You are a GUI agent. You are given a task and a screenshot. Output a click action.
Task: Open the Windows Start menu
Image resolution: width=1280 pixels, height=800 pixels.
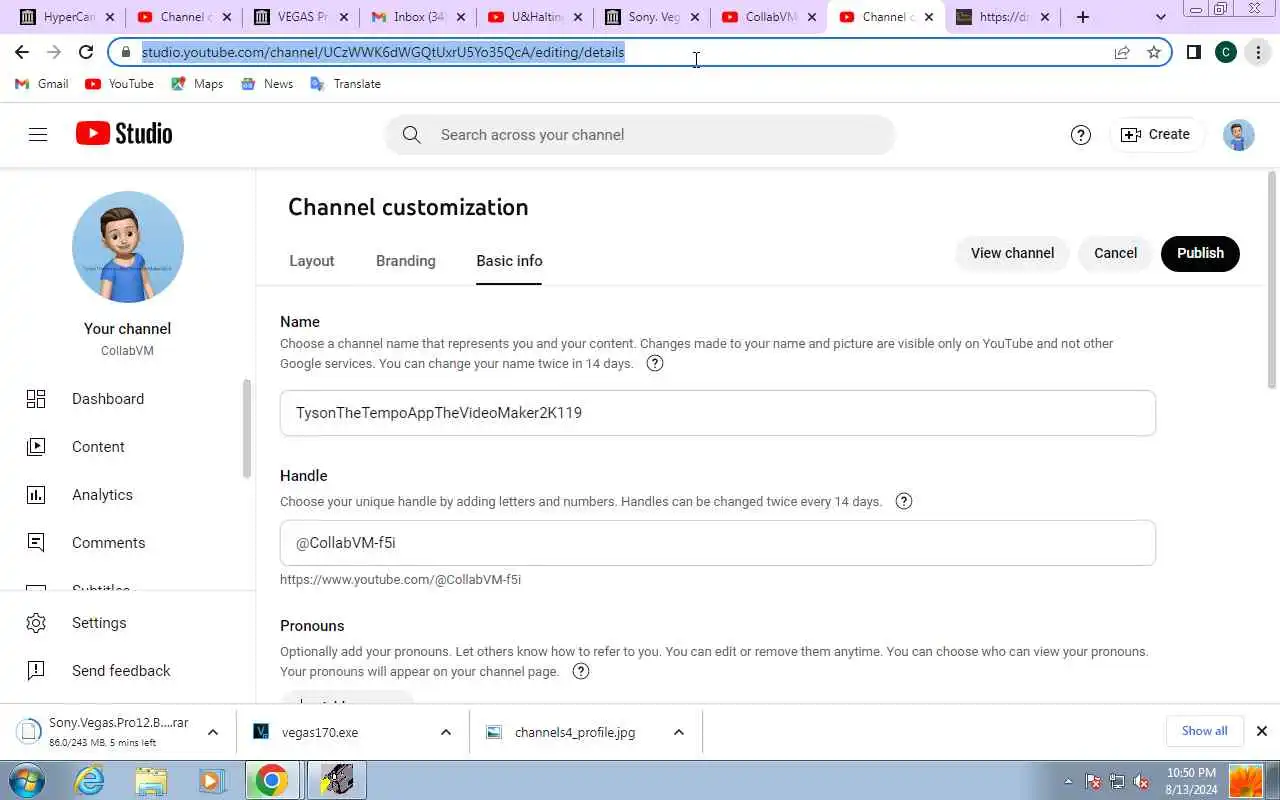(26, 780)
